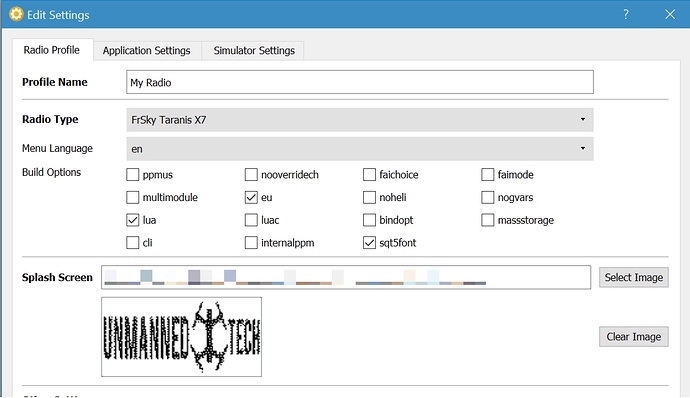Uncheck the lua build option
The width and height of the screenshot is (690, 398).
click(132, 220)
